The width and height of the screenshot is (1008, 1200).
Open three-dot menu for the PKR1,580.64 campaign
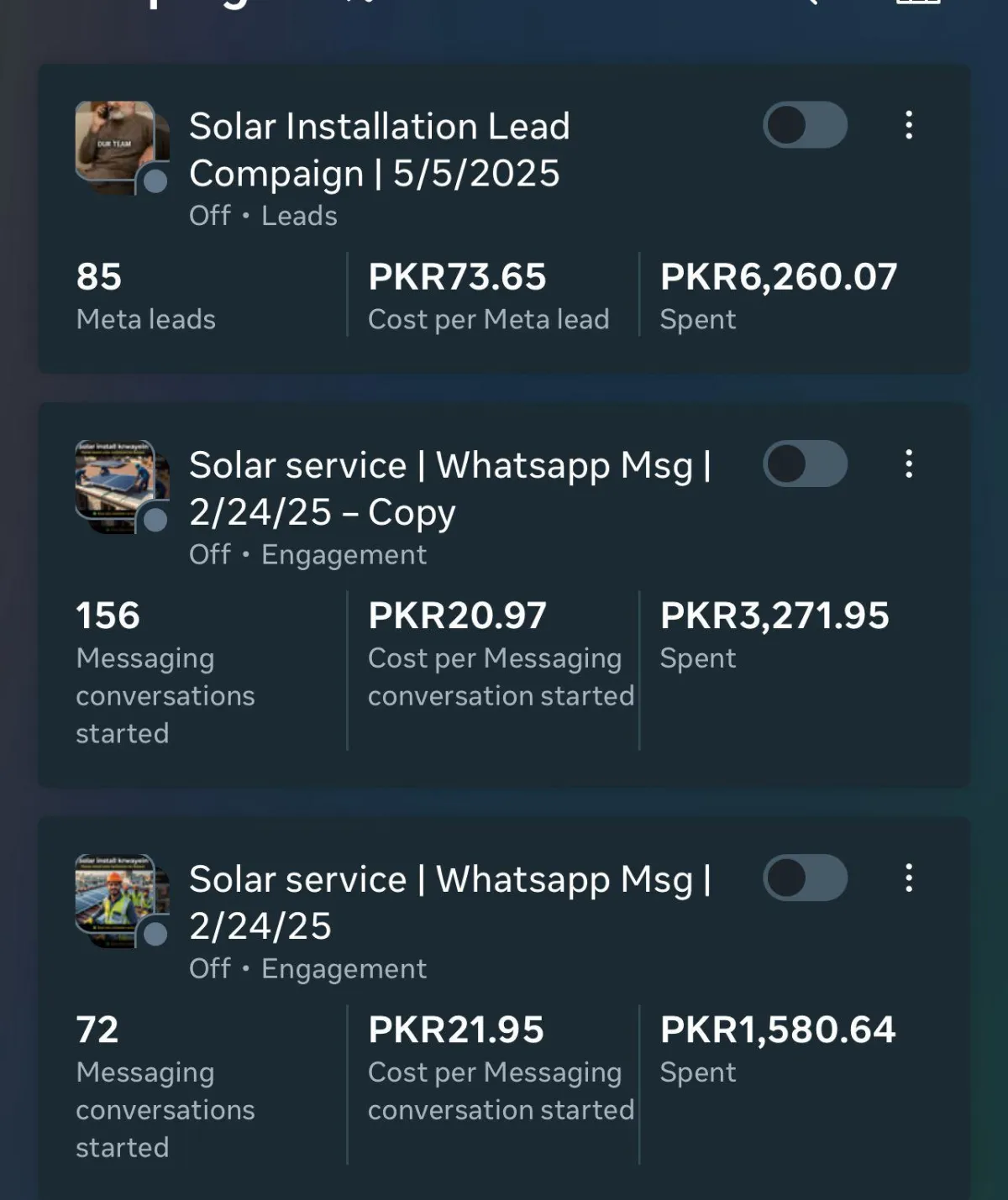[908, 878]
